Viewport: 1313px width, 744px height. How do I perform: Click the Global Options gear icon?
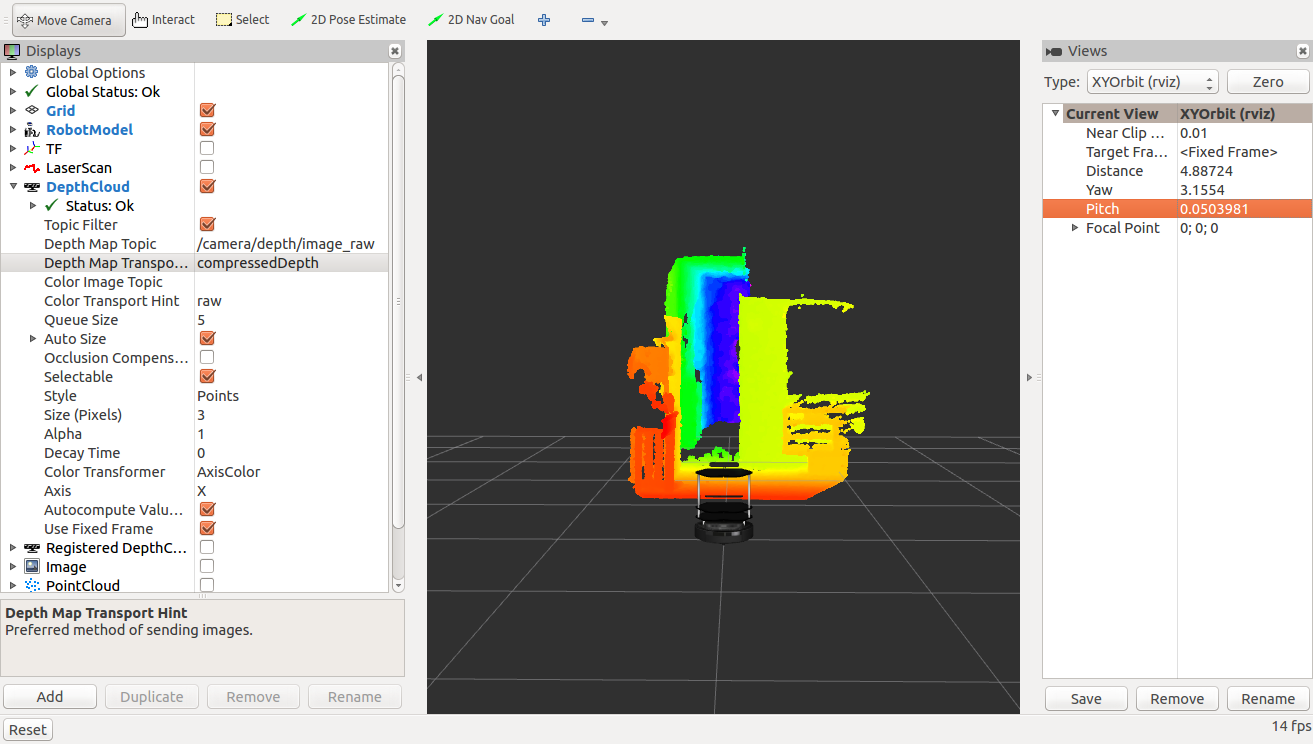[32, 72]
